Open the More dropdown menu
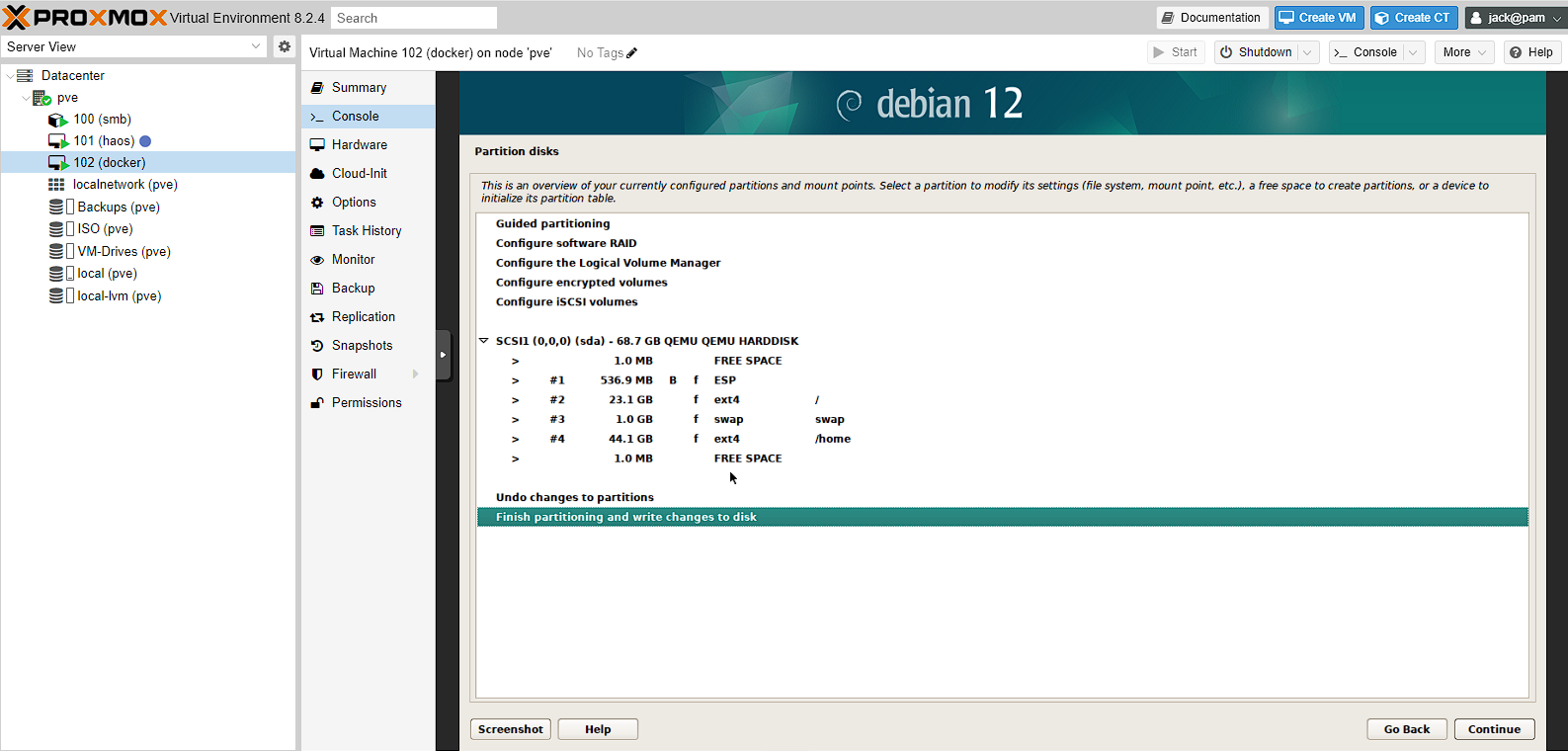 (1463, 52)
